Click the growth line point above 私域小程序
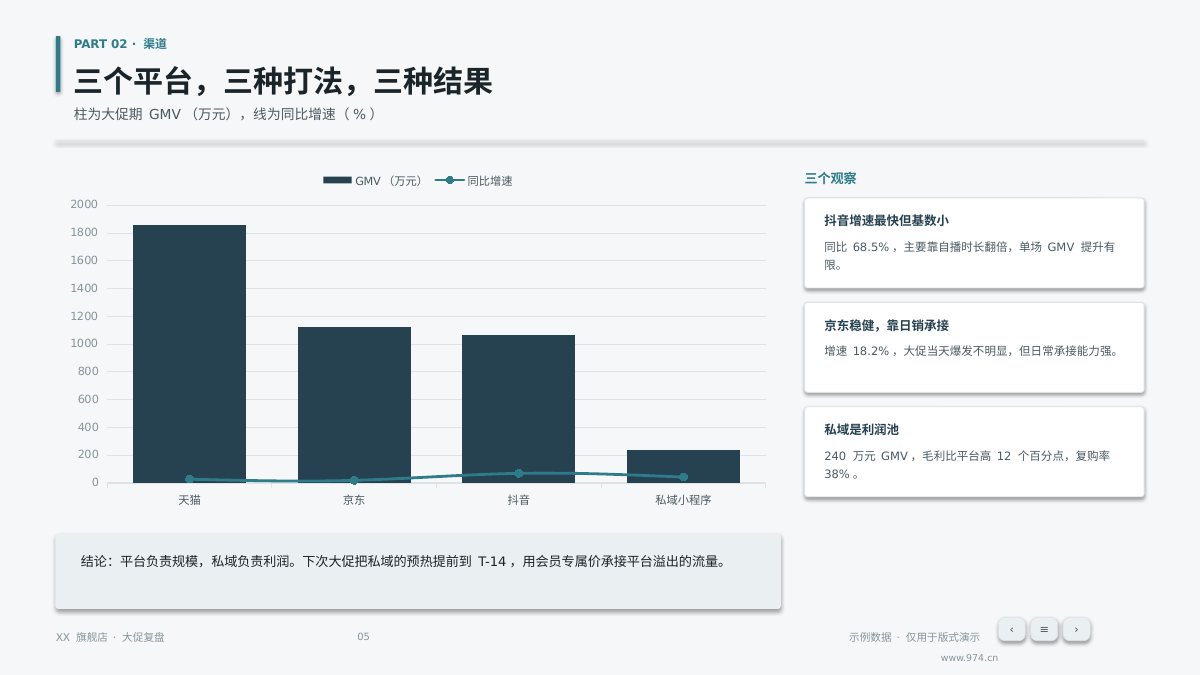 [x=683, y=477]
